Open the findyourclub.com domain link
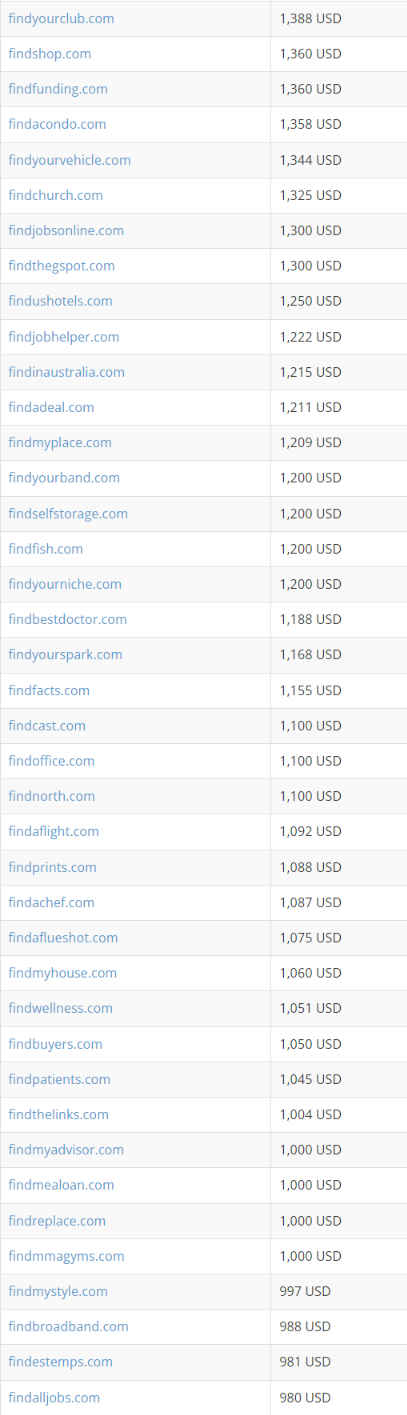 [61, 18]
